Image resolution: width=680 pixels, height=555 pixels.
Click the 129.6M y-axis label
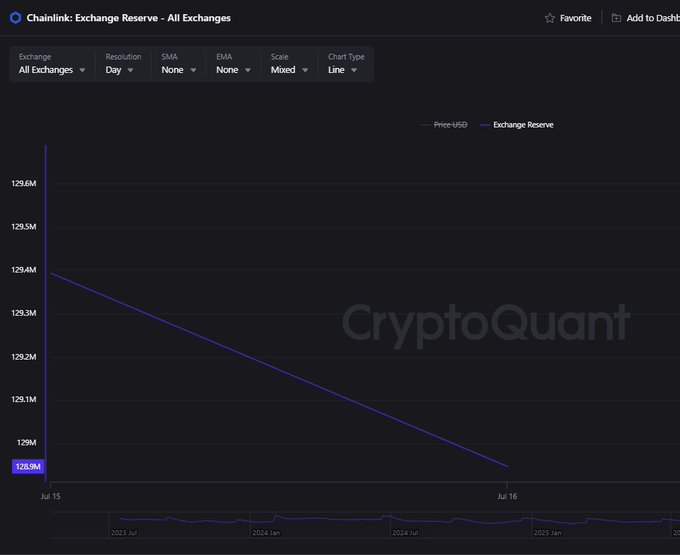tap(24, 183)
